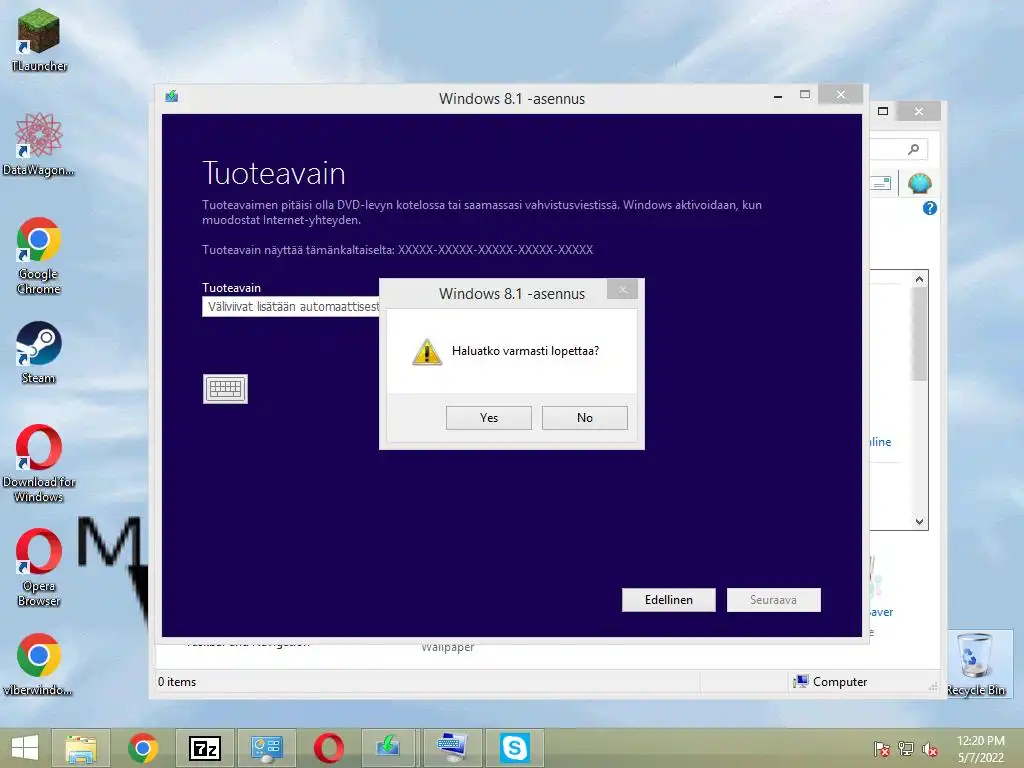1024x768 pixels.
Task: Close the Haluatko varmasti lopettaa dialog
Action: click(622, 289)
